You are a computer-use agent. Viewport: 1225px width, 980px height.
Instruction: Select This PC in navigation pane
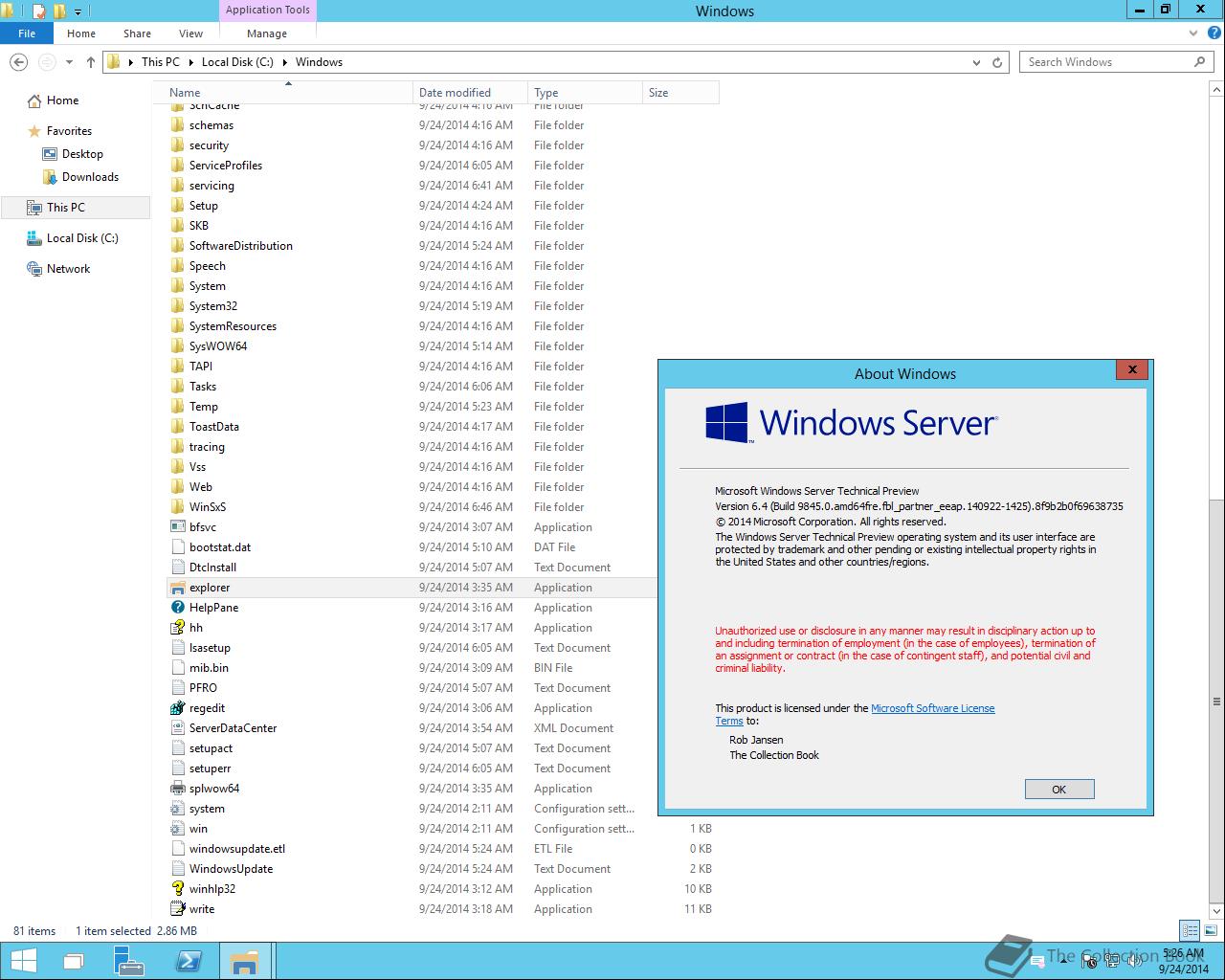75,208
